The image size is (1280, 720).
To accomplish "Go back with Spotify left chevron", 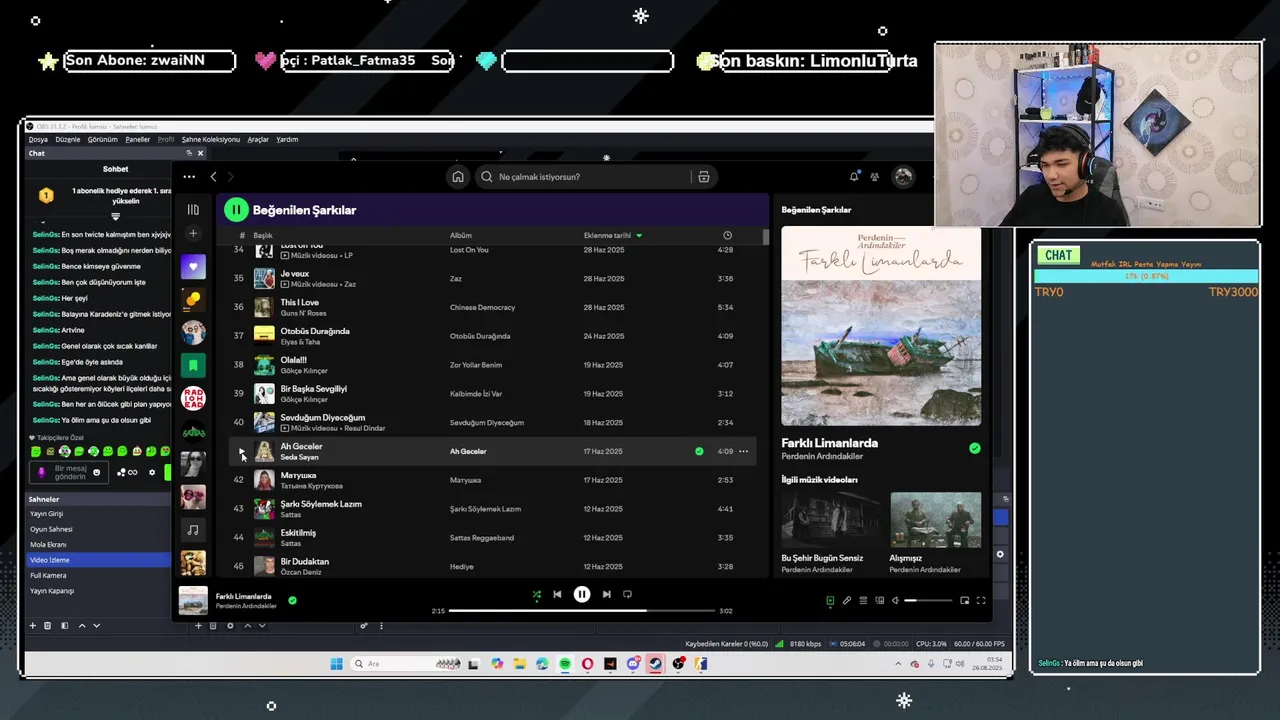I will (x=213, y=177).
